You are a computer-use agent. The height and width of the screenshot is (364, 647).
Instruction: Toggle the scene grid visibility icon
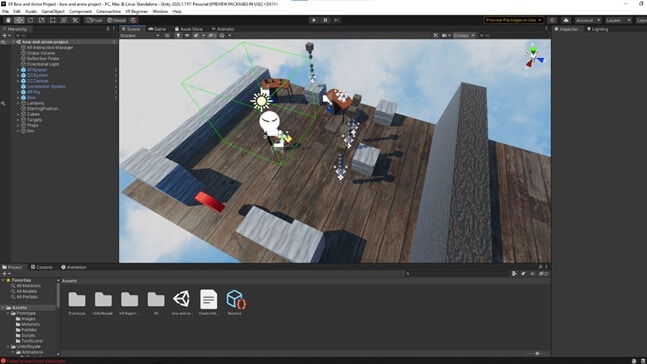tap(223, 35)
